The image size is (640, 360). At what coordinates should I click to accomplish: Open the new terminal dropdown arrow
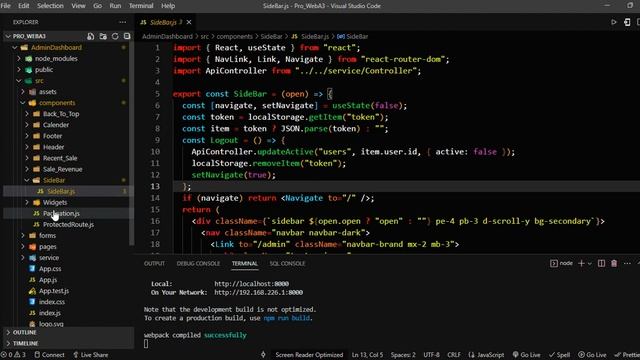589,264
